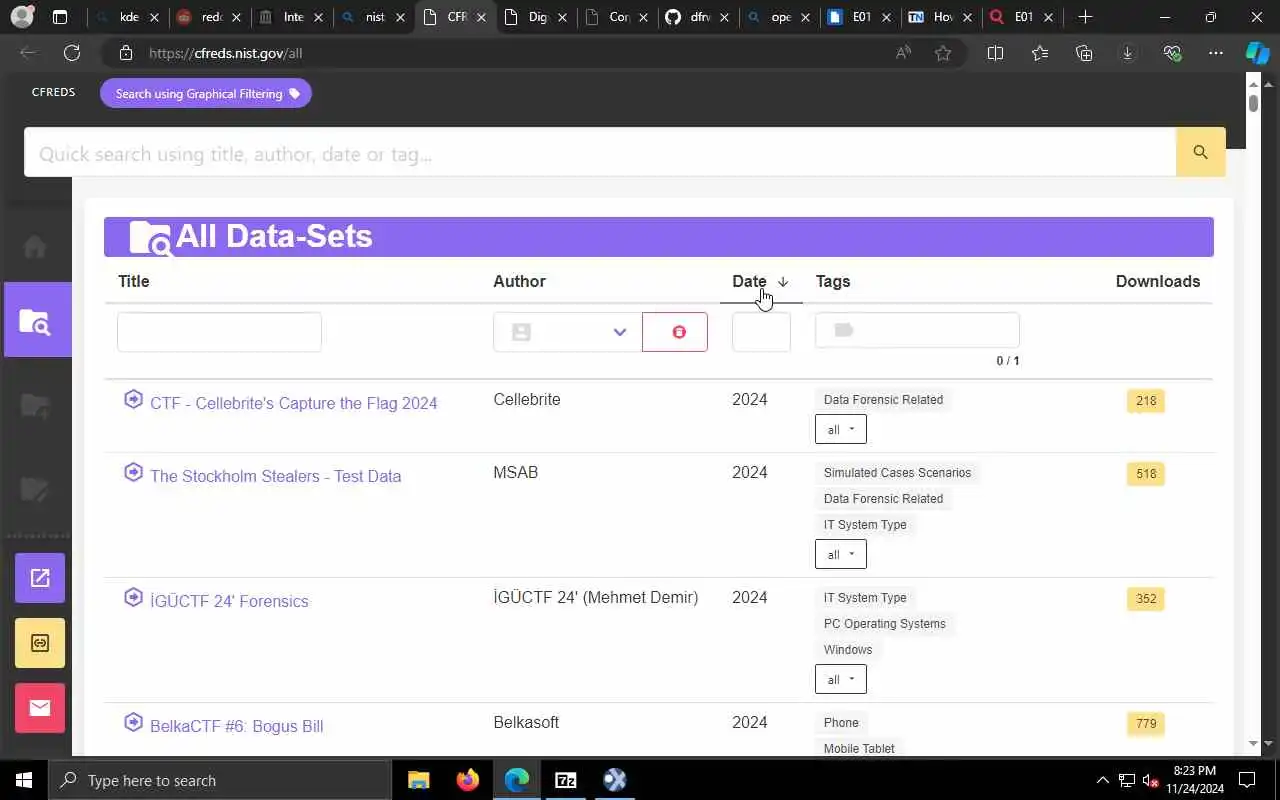
Task: Open browser settings ellipsis menu
Action: (1215, 53)
